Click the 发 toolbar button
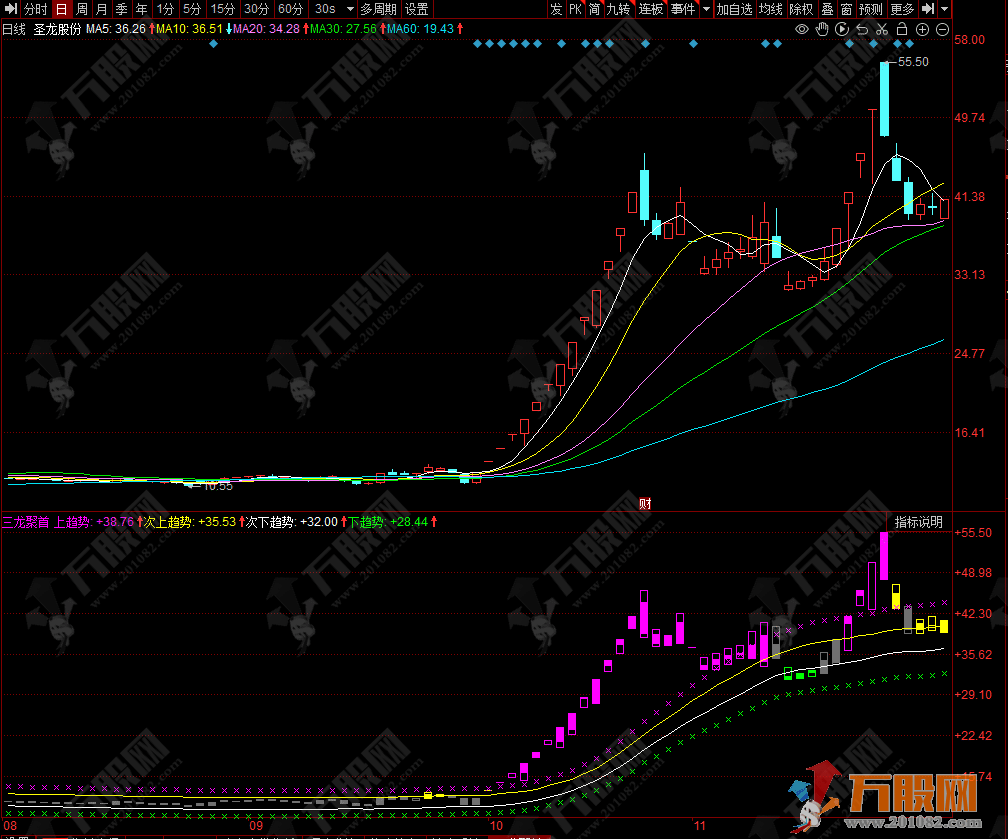This screenshot has height=839, width=1008. tap(557, 9)
